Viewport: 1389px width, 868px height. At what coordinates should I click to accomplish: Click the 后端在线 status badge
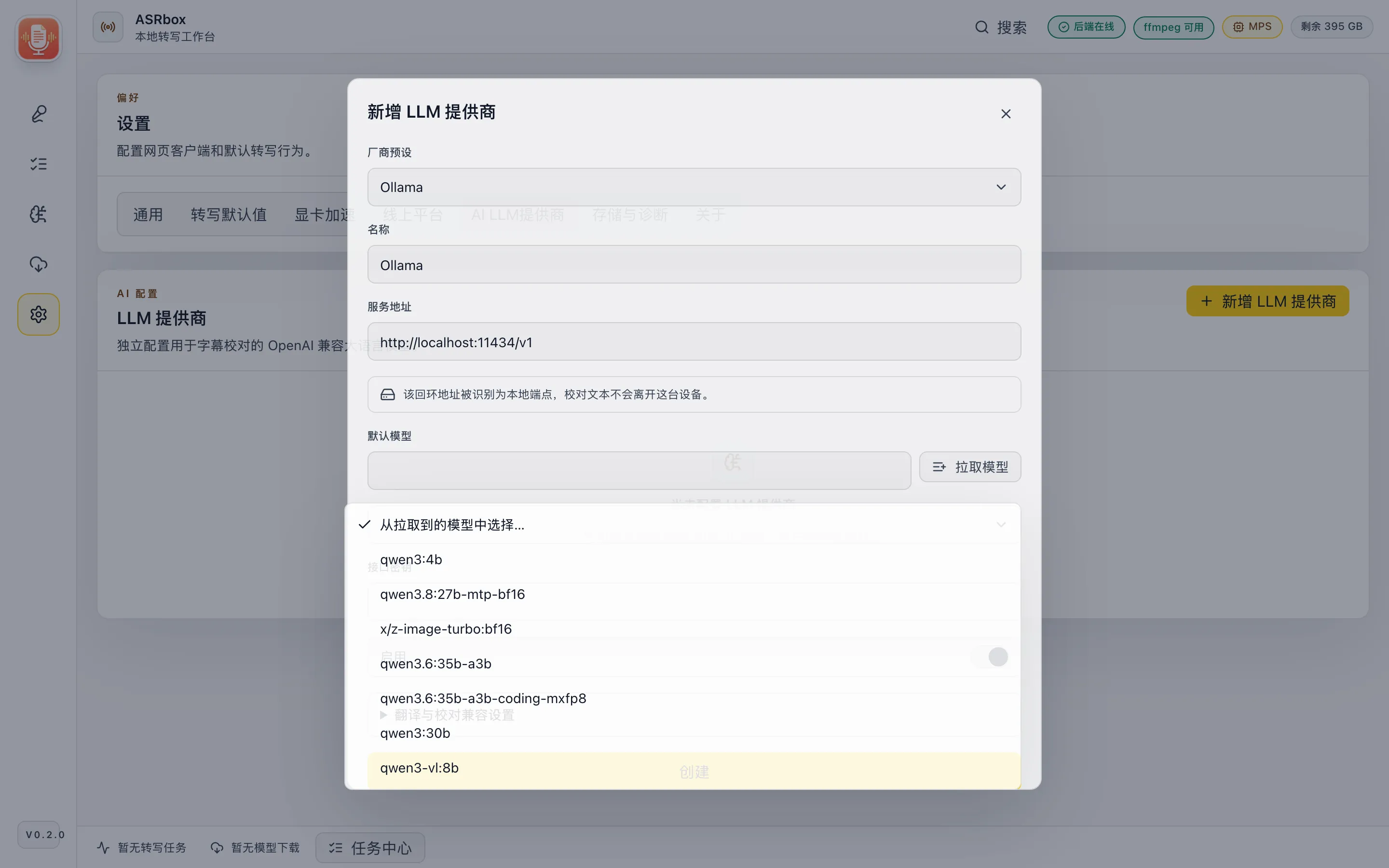click(x=1086, y=27)
